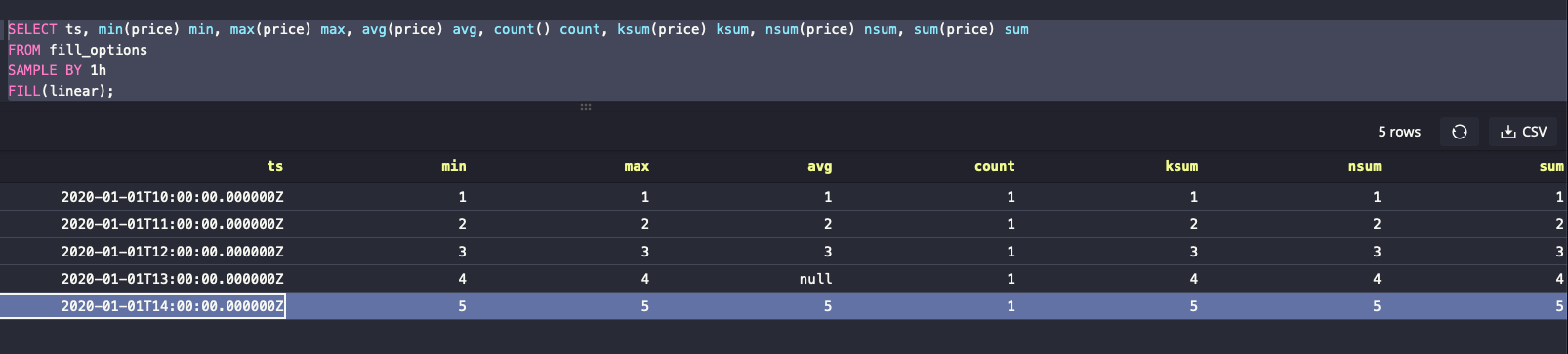The width and height of the screenshot is (1568, 354).
Task: Select the avg column header
Action: coord(820,167)
